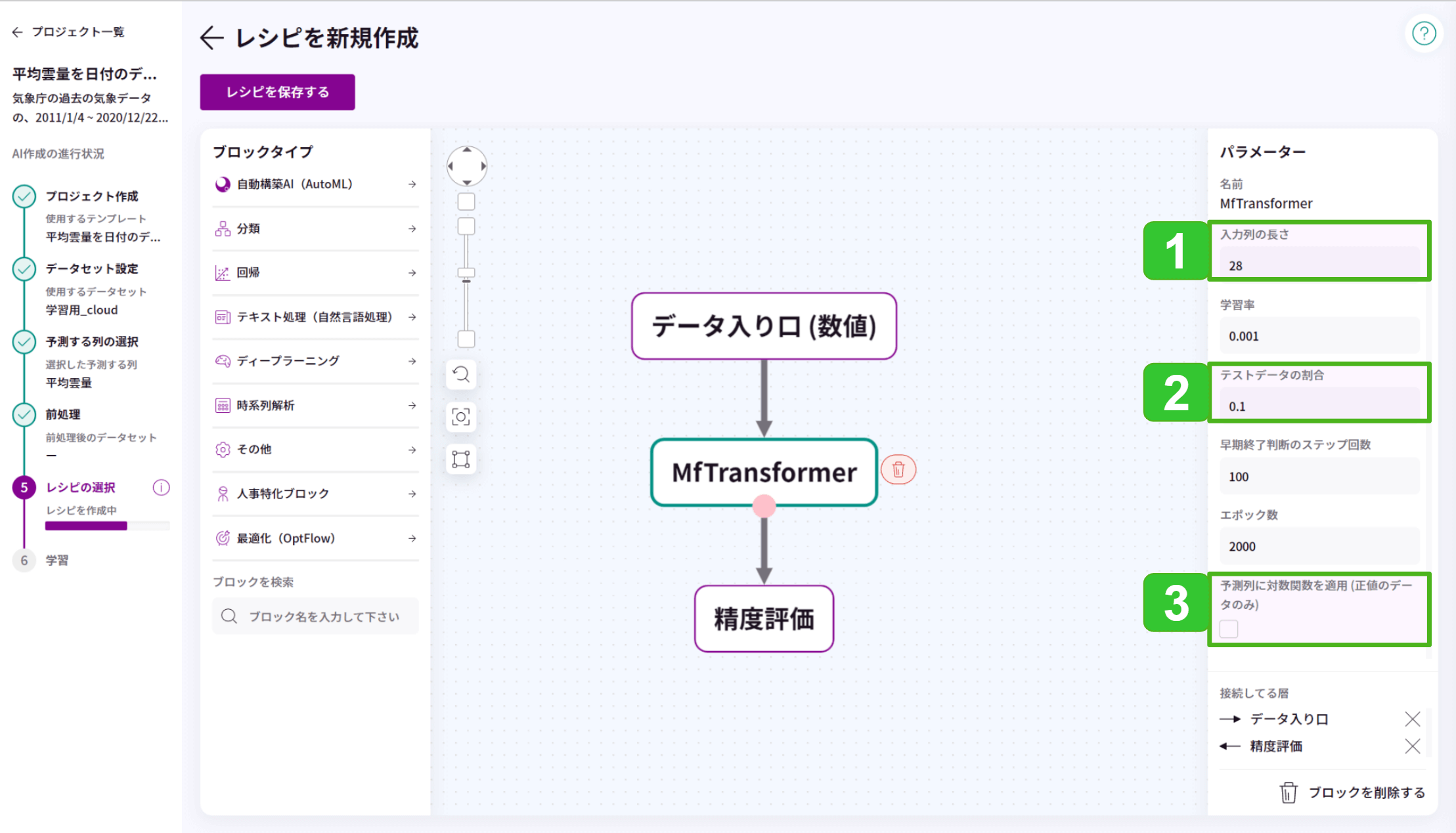
Task: Click the project title 平均雲量を日付のデ...
Action: tap(84, 74)
